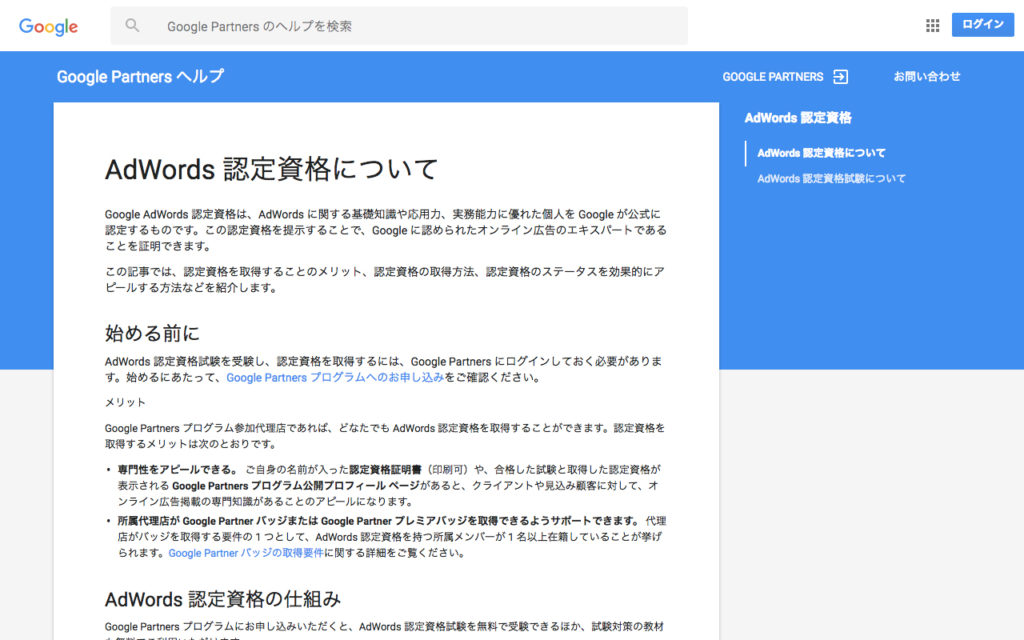Screen dimensions: 1024x640
Task: Click the search magnifying glass icon
Action: click(x=132, y=25)
